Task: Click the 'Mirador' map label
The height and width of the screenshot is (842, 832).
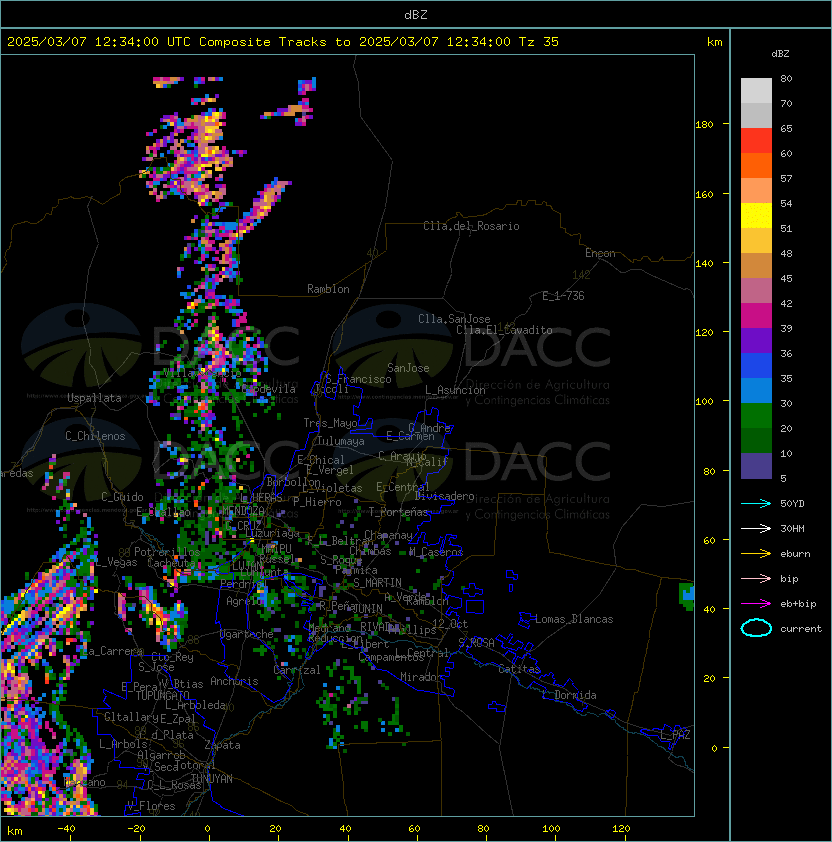Action: pos(421,677)
